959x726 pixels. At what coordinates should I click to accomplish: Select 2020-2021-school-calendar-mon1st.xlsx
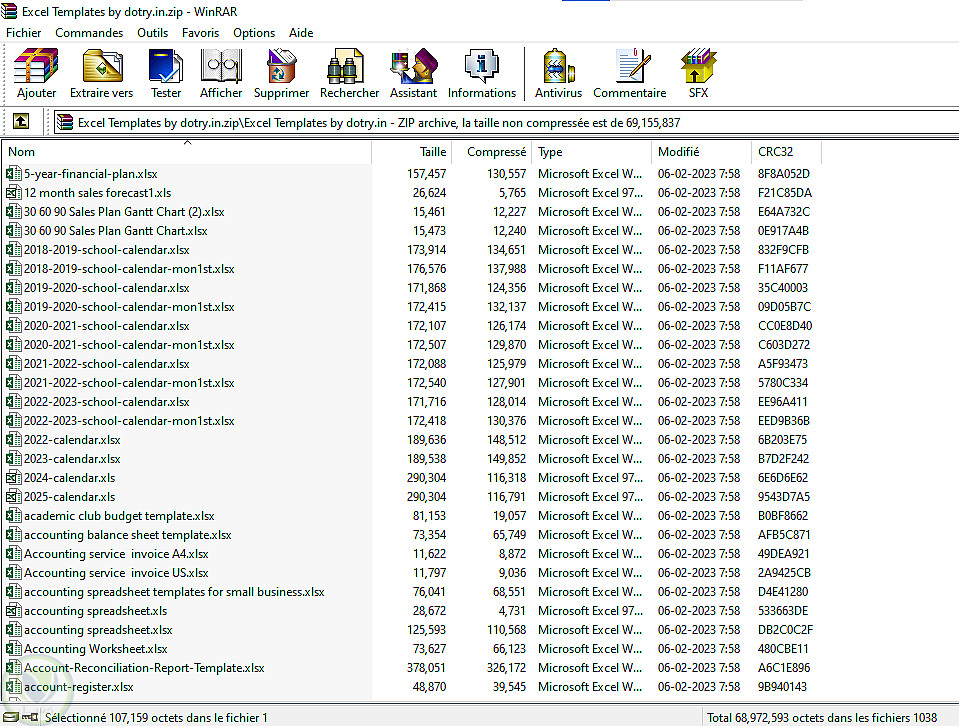tap(129, 344)
